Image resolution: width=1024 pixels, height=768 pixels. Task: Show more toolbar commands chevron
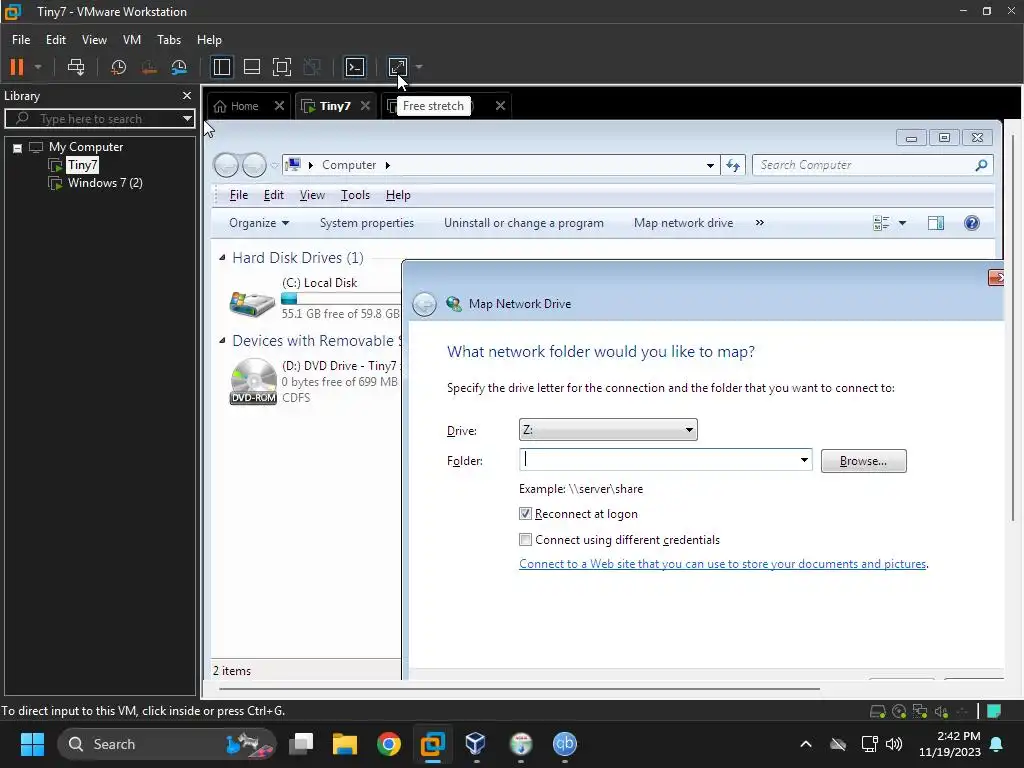tap(760, 223)
